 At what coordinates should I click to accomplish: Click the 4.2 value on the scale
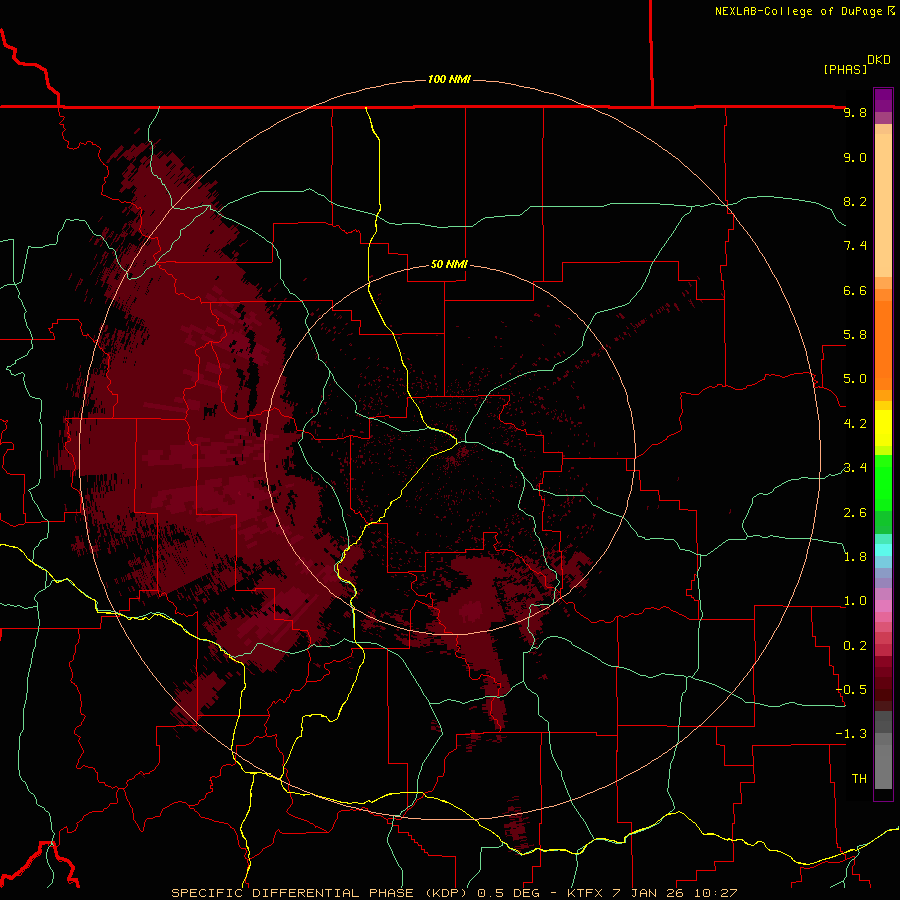(x=855, y=424)
